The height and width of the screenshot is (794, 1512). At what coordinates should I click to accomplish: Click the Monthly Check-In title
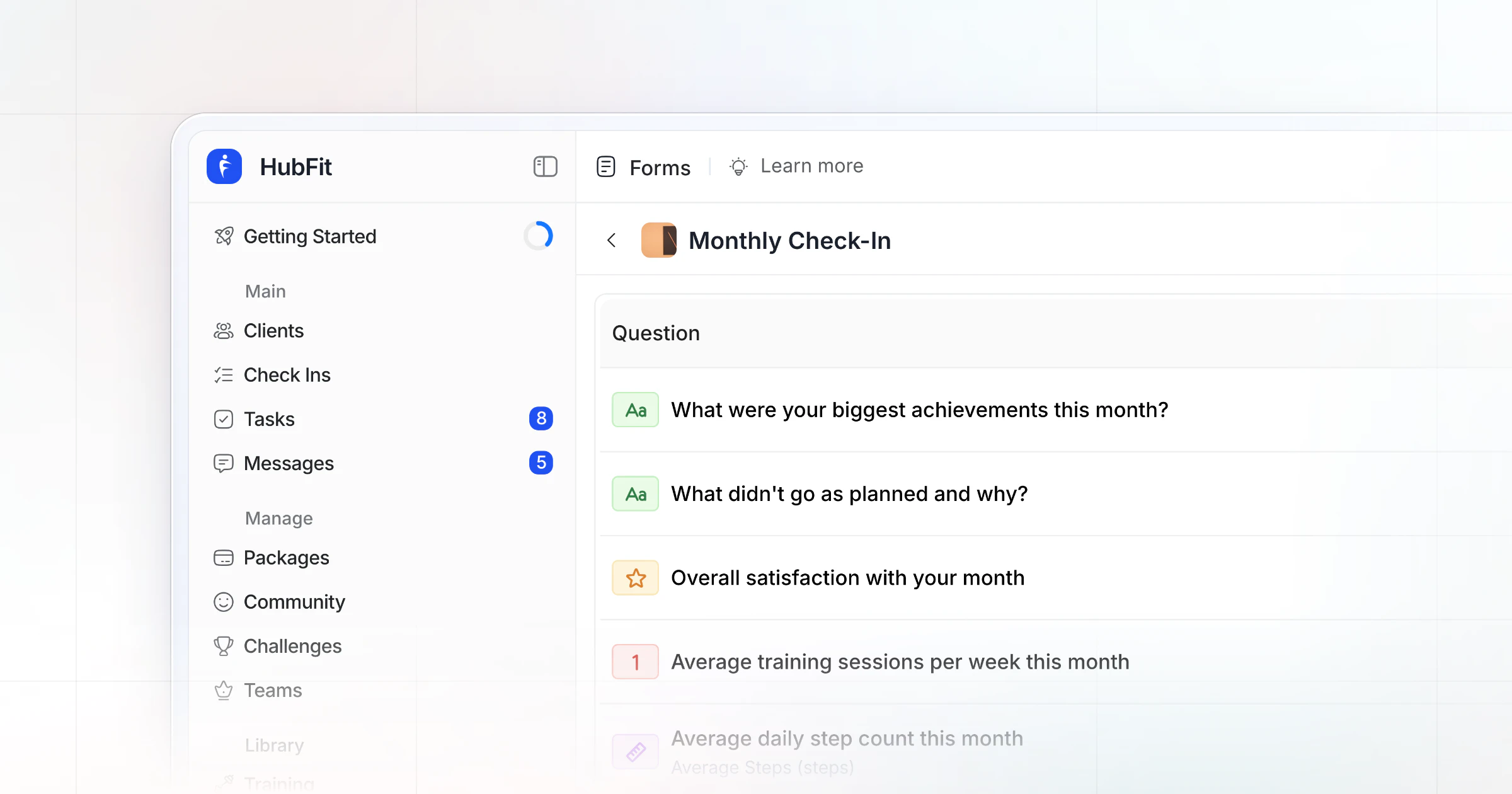pyautogui.click(x=790, y=241)
